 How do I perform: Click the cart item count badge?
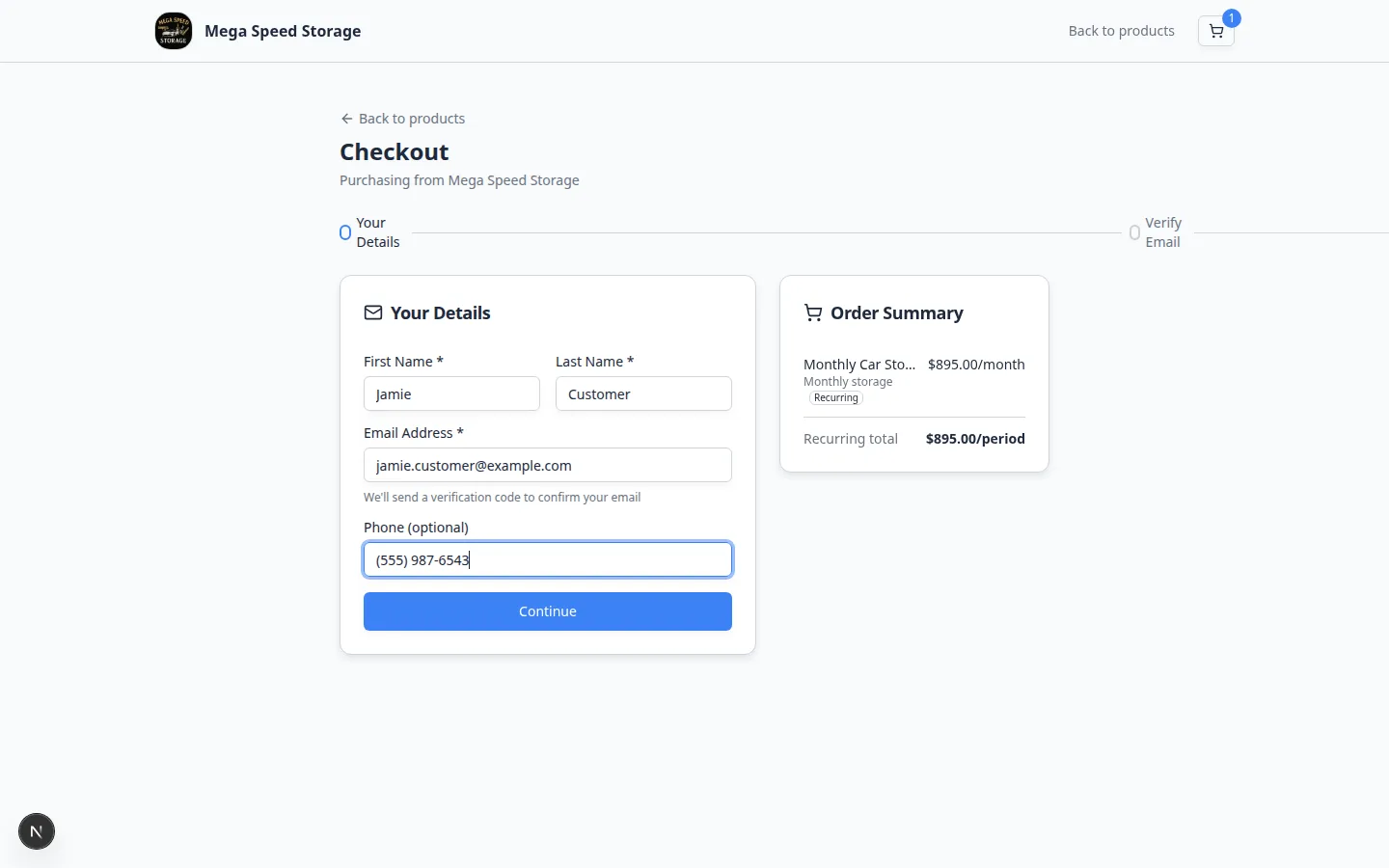[1231, 18]
